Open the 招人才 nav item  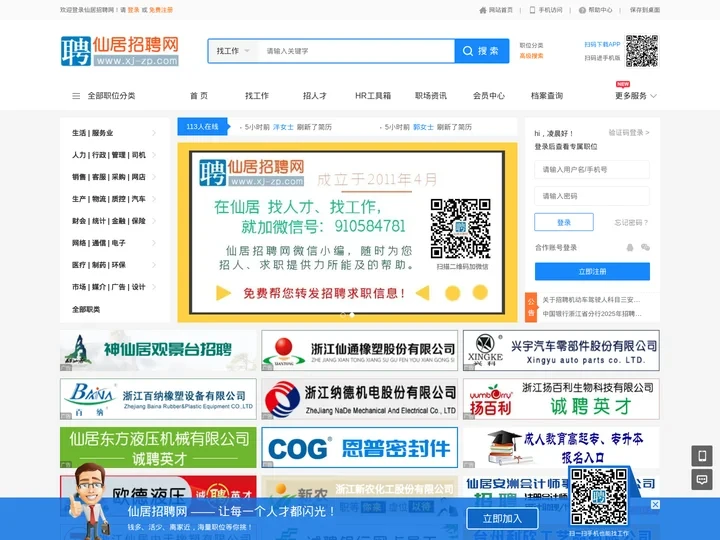pos(315,96)
